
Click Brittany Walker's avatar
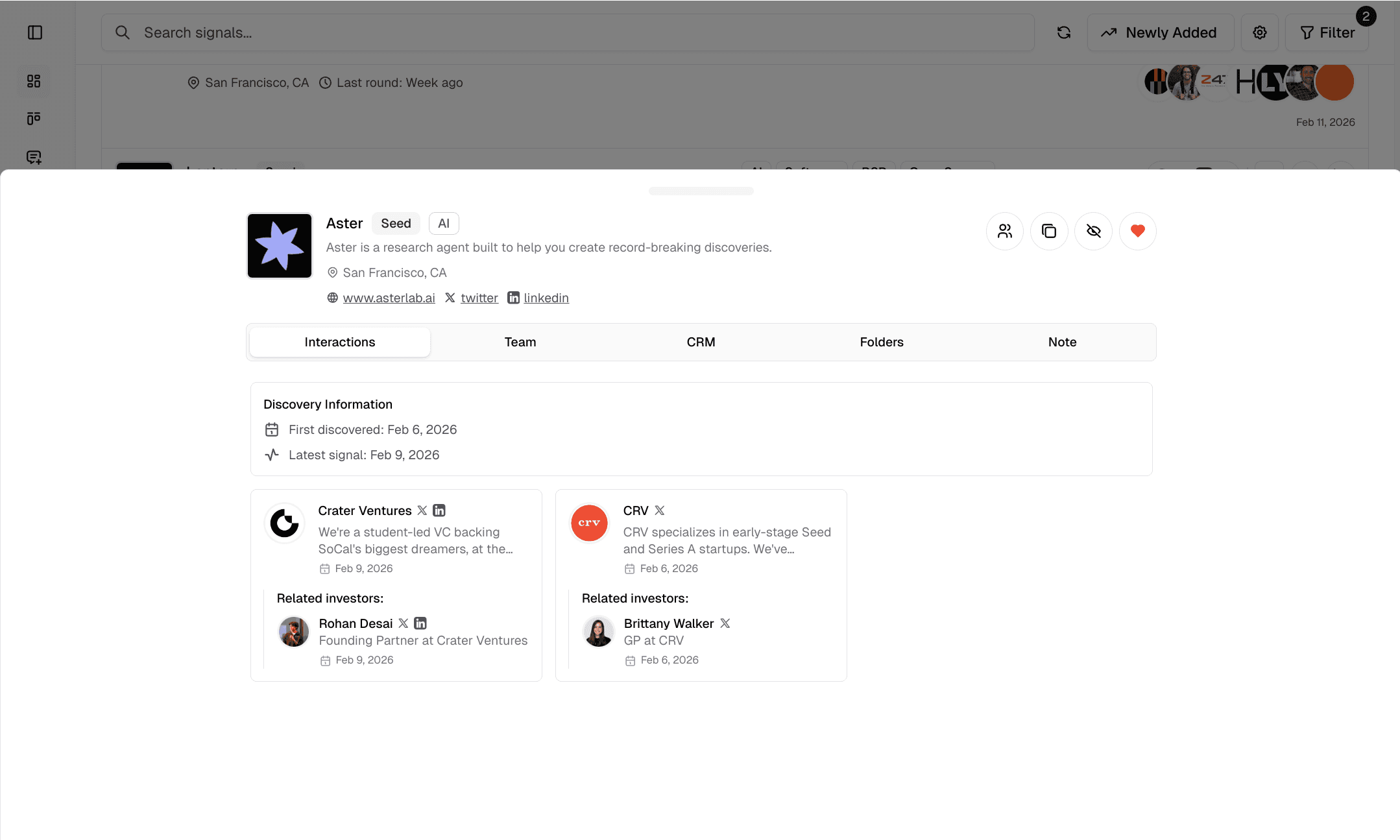click(x=599, y=632)
